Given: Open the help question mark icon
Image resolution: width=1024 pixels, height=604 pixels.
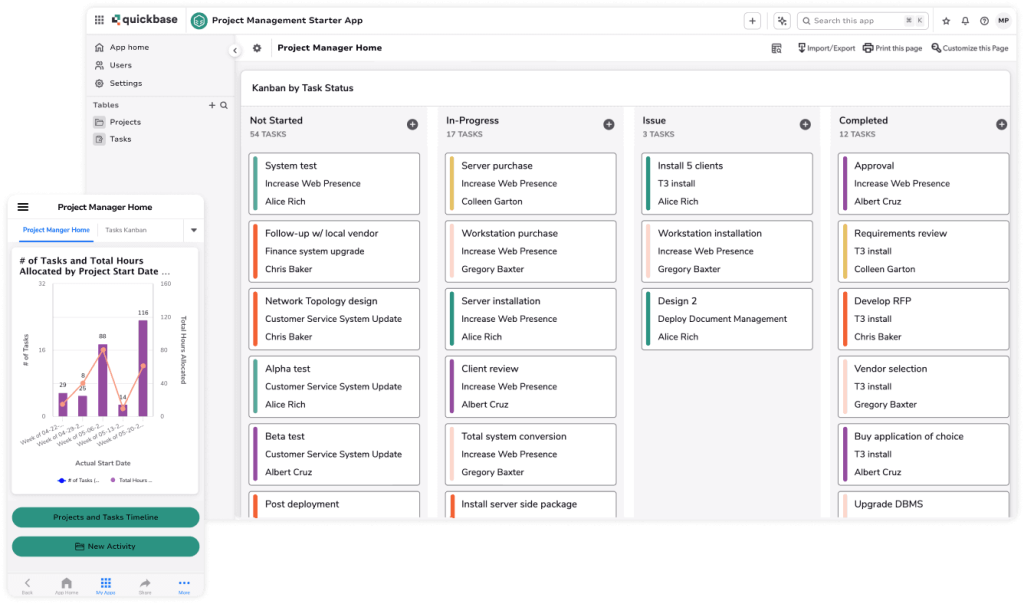Looking at the screenshot, I should pos(984,21).
